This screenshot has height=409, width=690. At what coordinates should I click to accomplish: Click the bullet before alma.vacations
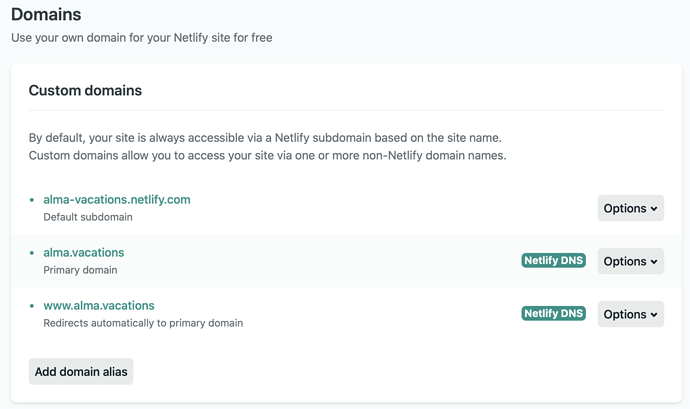click(32, 253)
